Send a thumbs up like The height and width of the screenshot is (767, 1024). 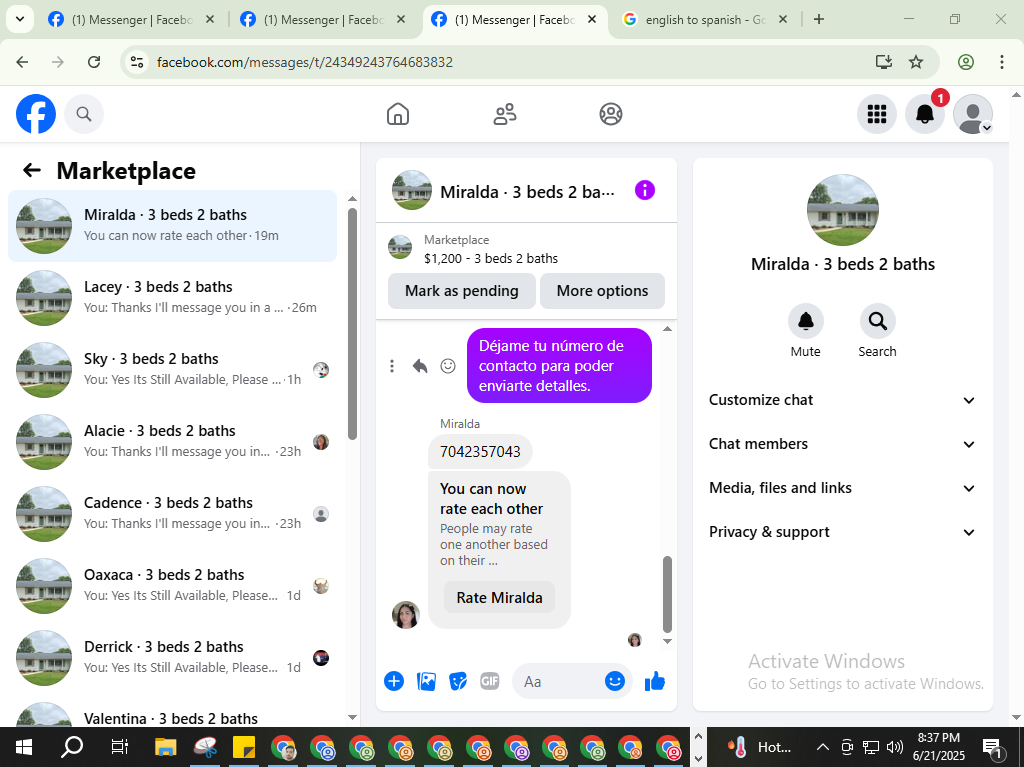pyautogui.click(x=654, y=681)
